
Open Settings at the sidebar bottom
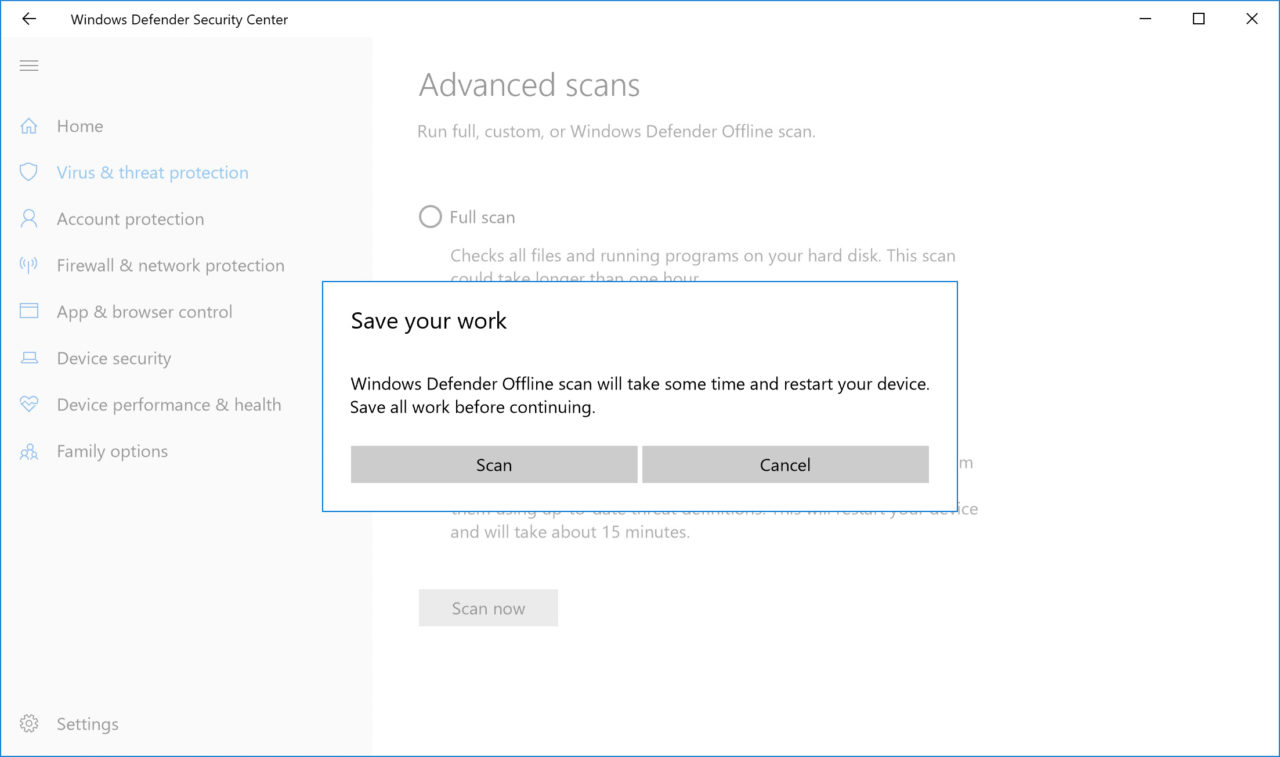[87, 724]
